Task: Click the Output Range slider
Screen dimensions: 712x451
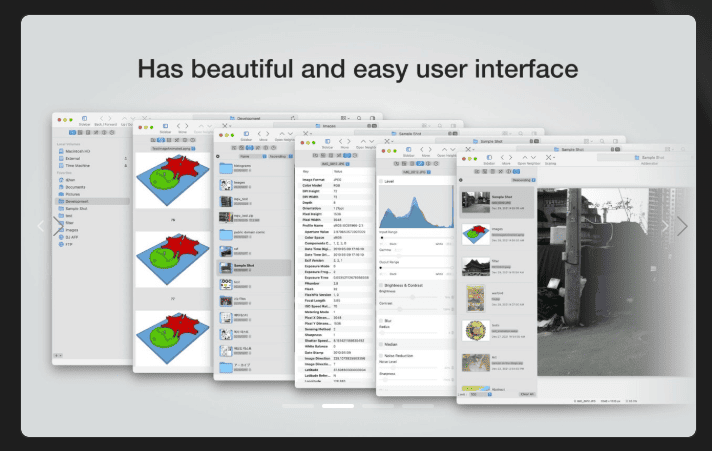Action: click(416, 268)
